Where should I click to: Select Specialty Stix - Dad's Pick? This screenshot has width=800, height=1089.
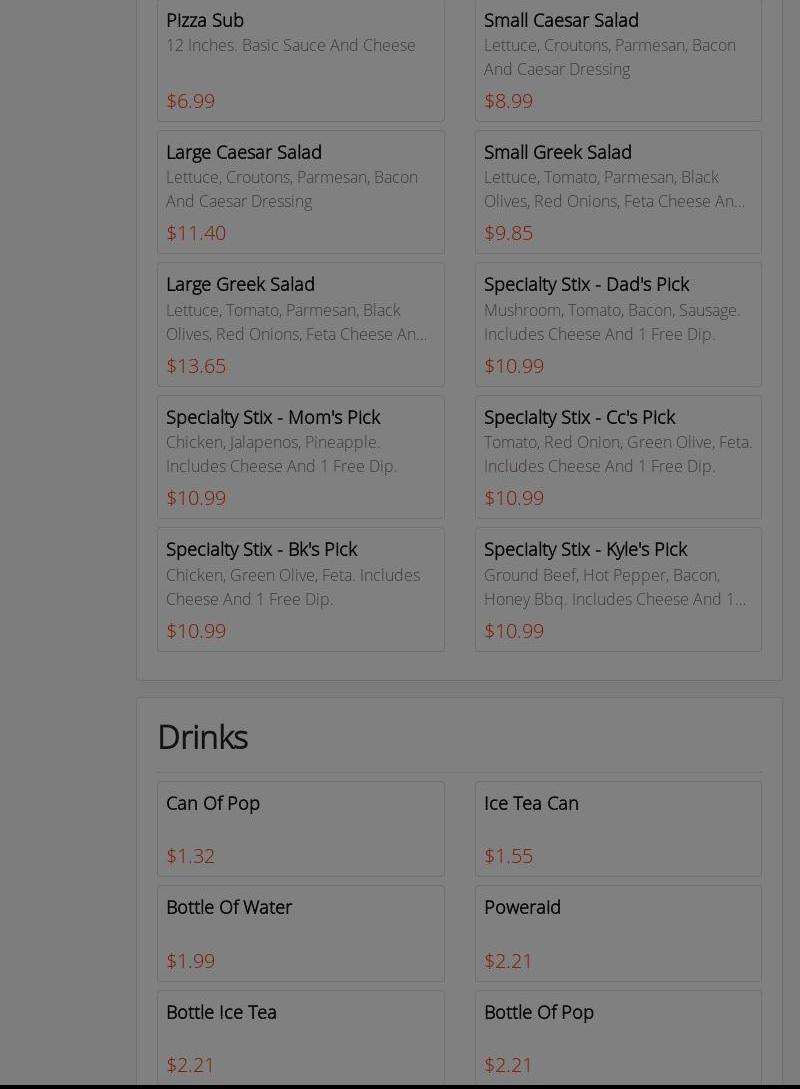pos(618,324)
